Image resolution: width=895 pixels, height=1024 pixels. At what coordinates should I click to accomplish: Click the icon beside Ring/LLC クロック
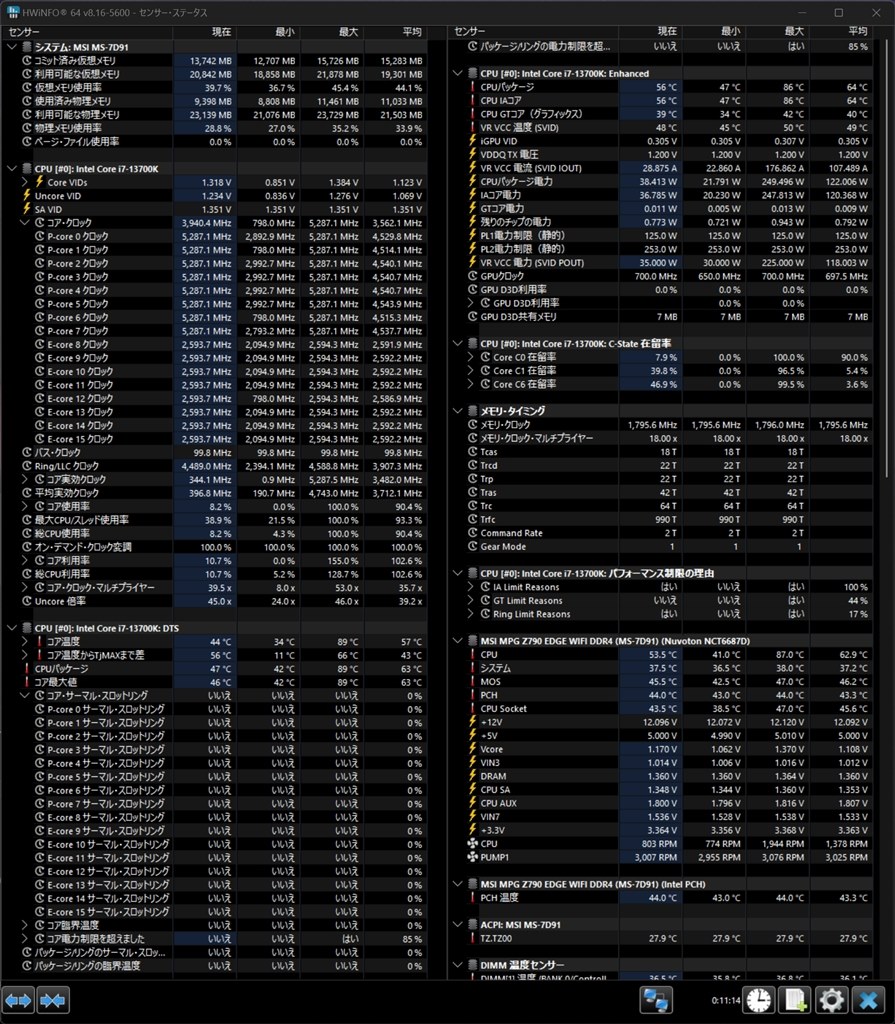pyautogui.click(x=27, y=466)
